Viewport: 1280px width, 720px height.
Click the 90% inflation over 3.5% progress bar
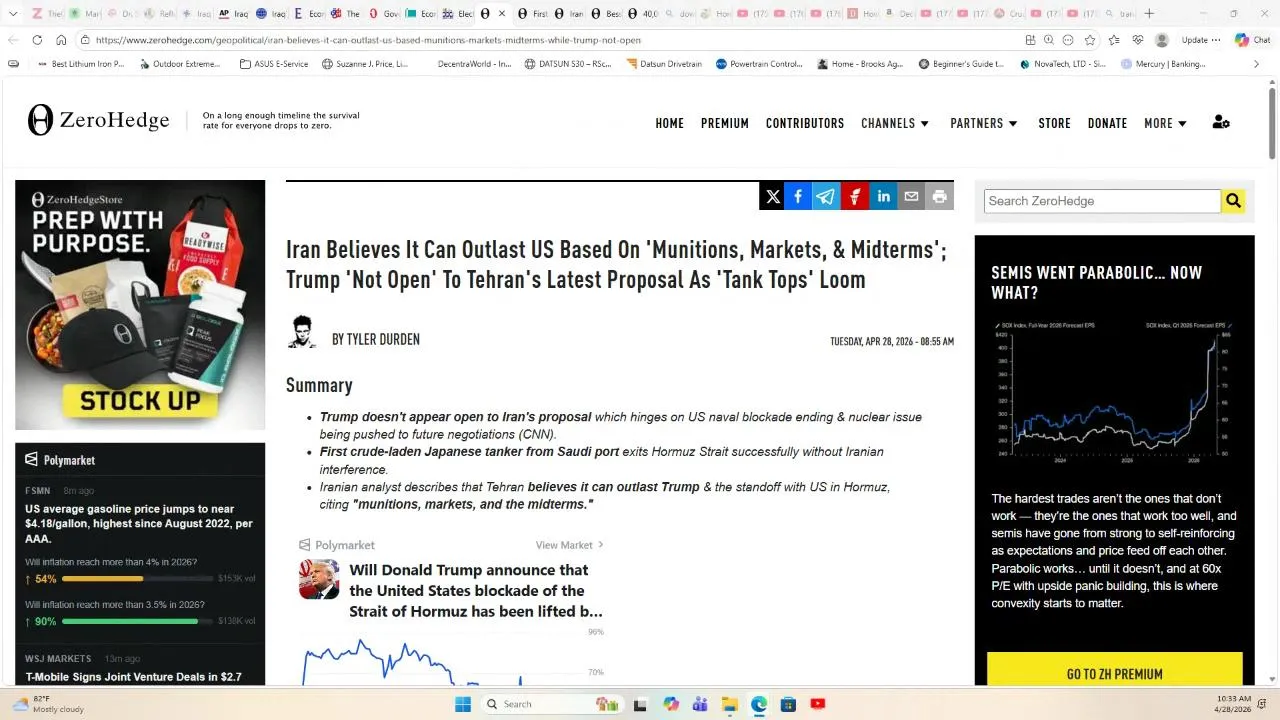pyautogui.click(x=137, y=622)
